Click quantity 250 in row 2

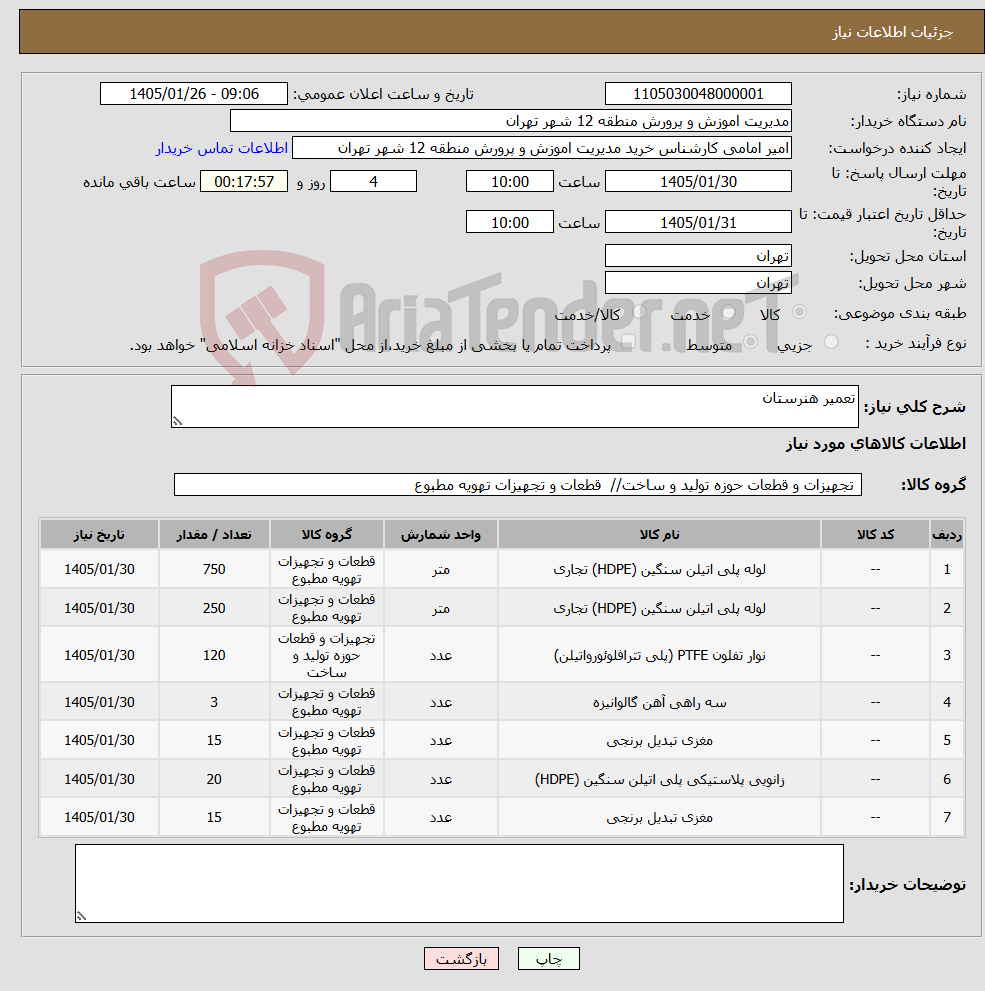(214, 608)
